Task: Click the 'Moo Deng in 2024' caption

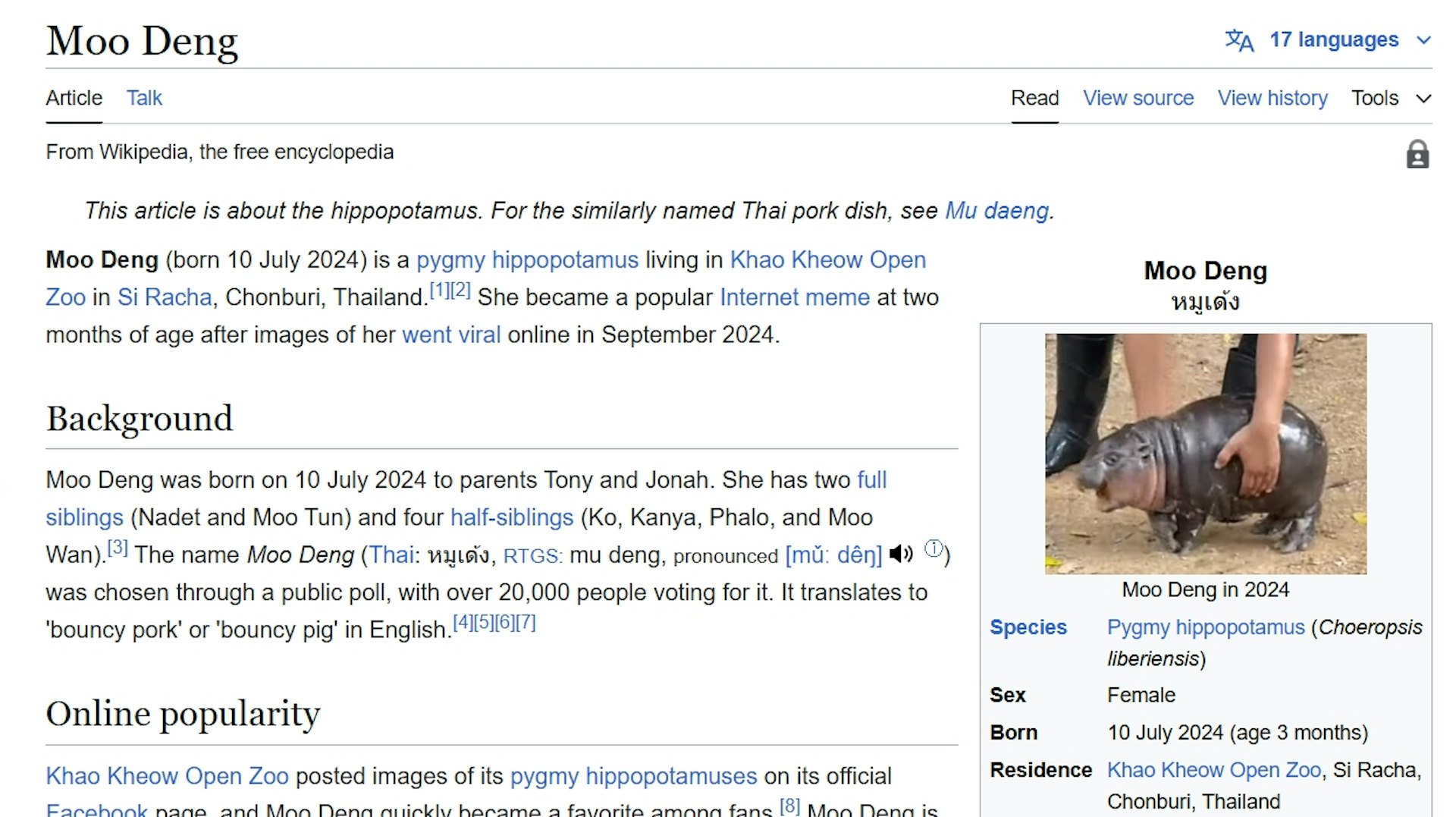Action: click(1206, 589)
